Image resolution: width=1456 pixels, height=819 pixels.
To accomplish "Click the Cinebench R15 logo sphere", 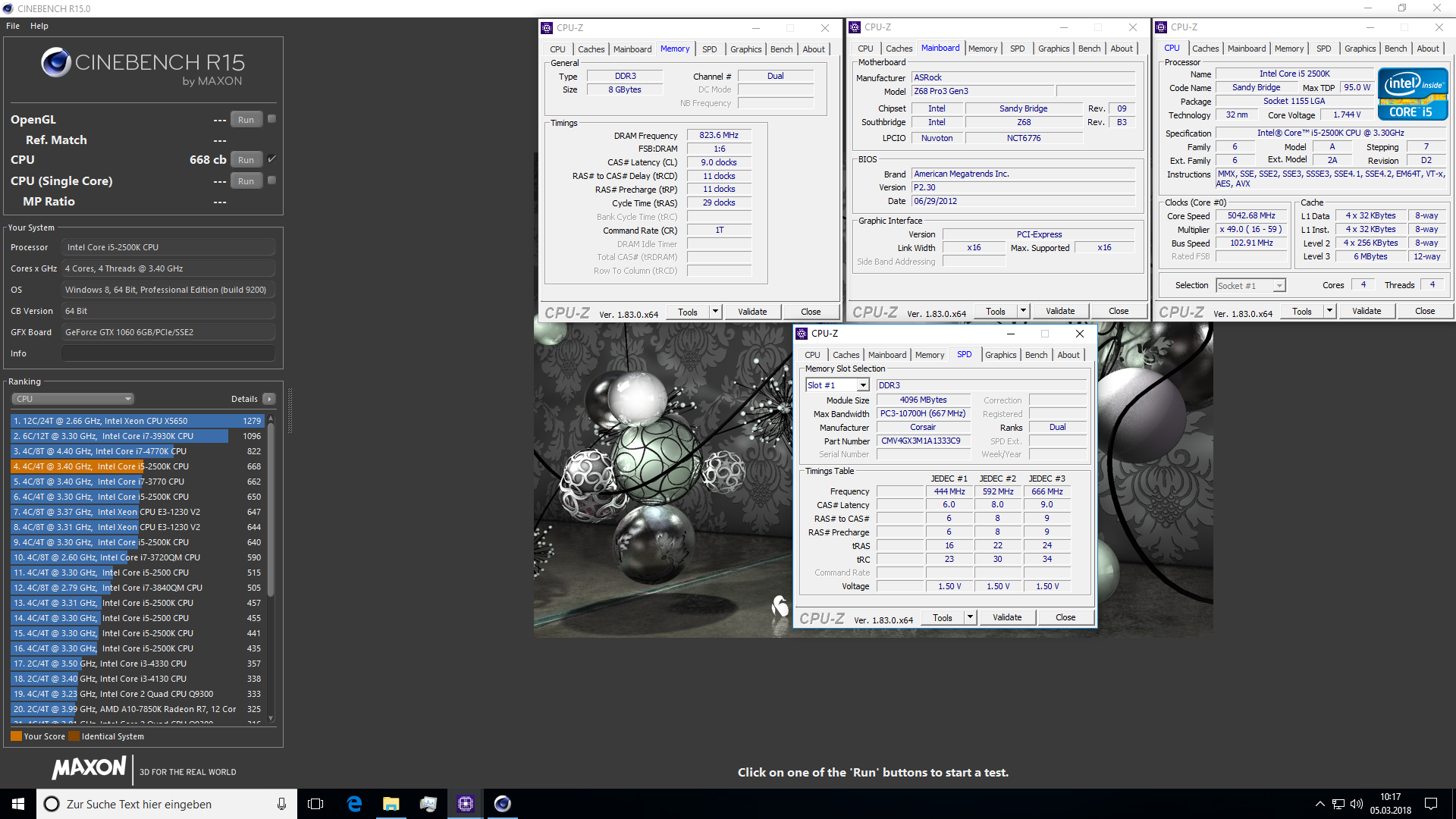I will coord(56,62).
